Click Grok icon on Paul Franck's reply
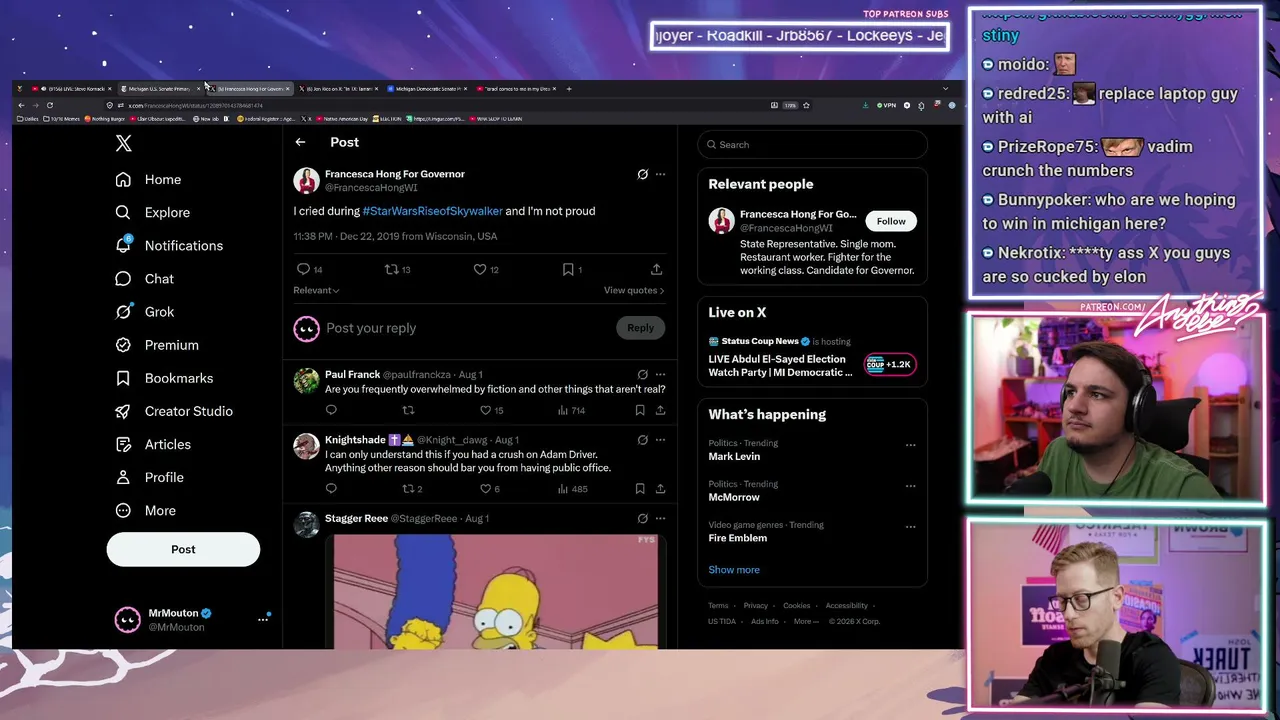 (x=643, y=375)
